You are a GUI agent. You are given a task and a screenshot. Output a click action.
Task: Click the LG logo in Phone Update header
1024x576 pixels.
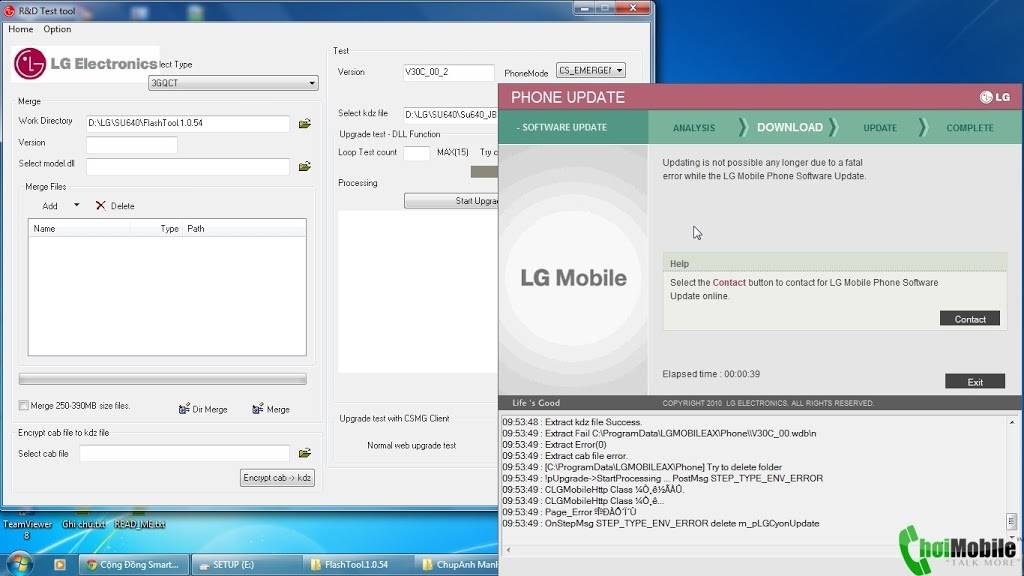(x=995, y=97)
